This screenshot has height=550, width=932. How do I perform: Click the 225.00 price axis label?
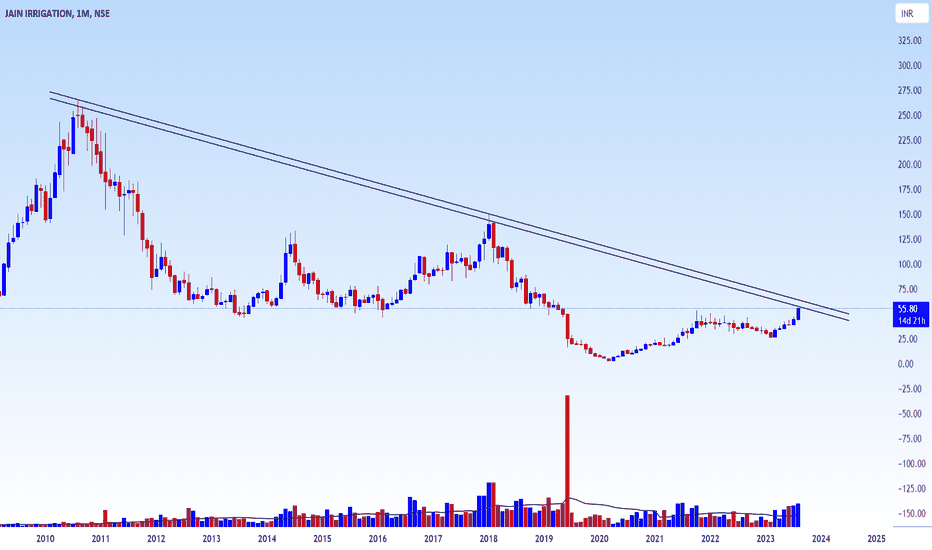pyautogui.click(x=910, y=140)
